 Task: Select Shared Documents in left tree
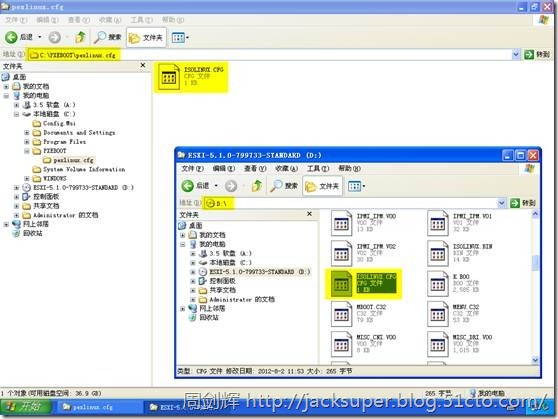pyautogui.click(x=41, y=206)
